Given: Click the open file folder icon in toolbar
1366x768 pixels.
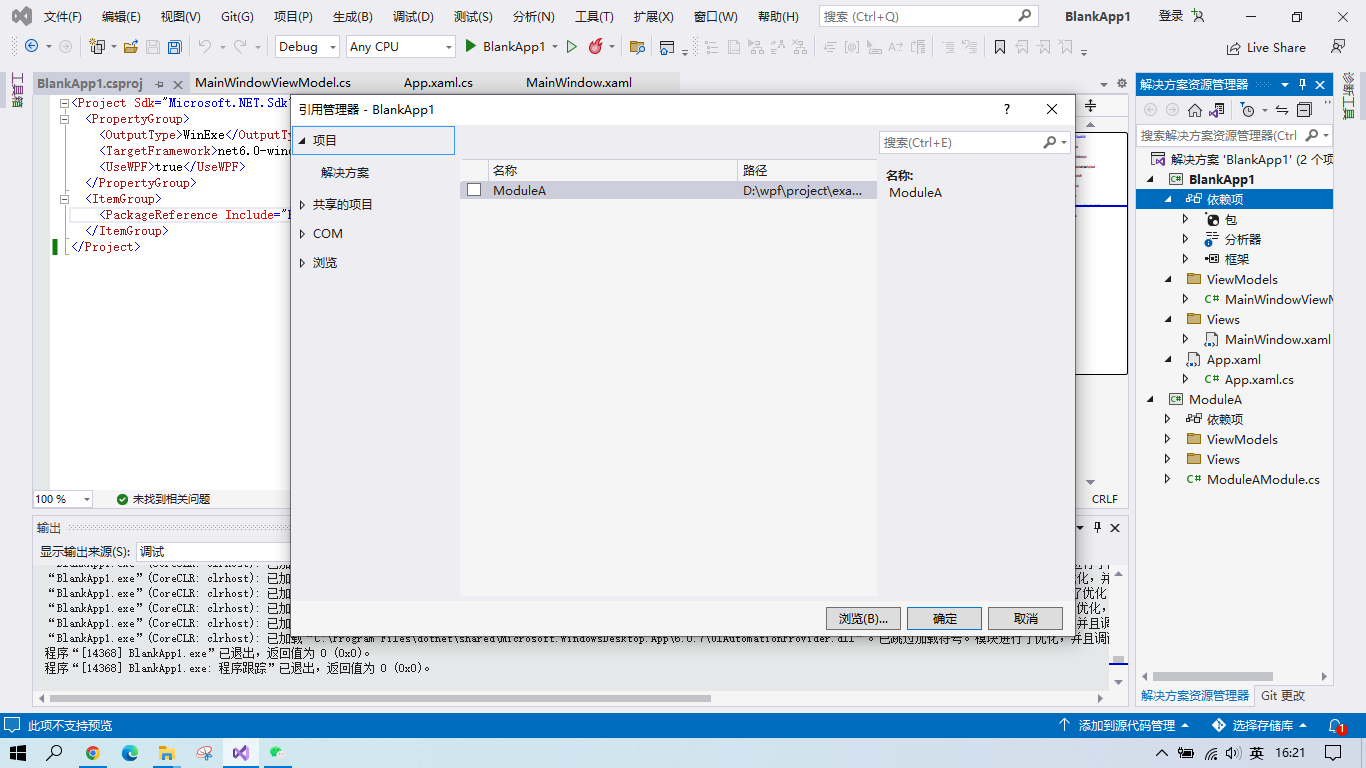Looking at the screenshot, I should tap(133, 46).
